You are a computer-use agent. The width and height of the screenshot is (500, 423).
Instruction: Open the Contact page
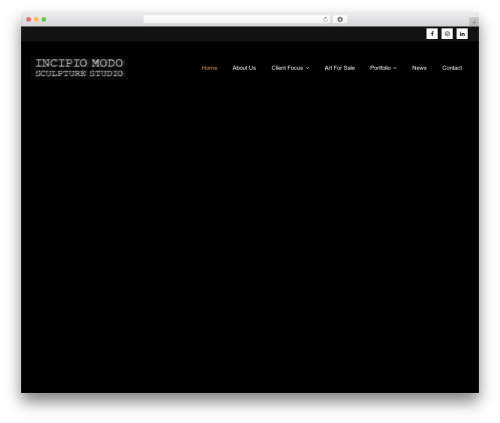coord(452,68)
